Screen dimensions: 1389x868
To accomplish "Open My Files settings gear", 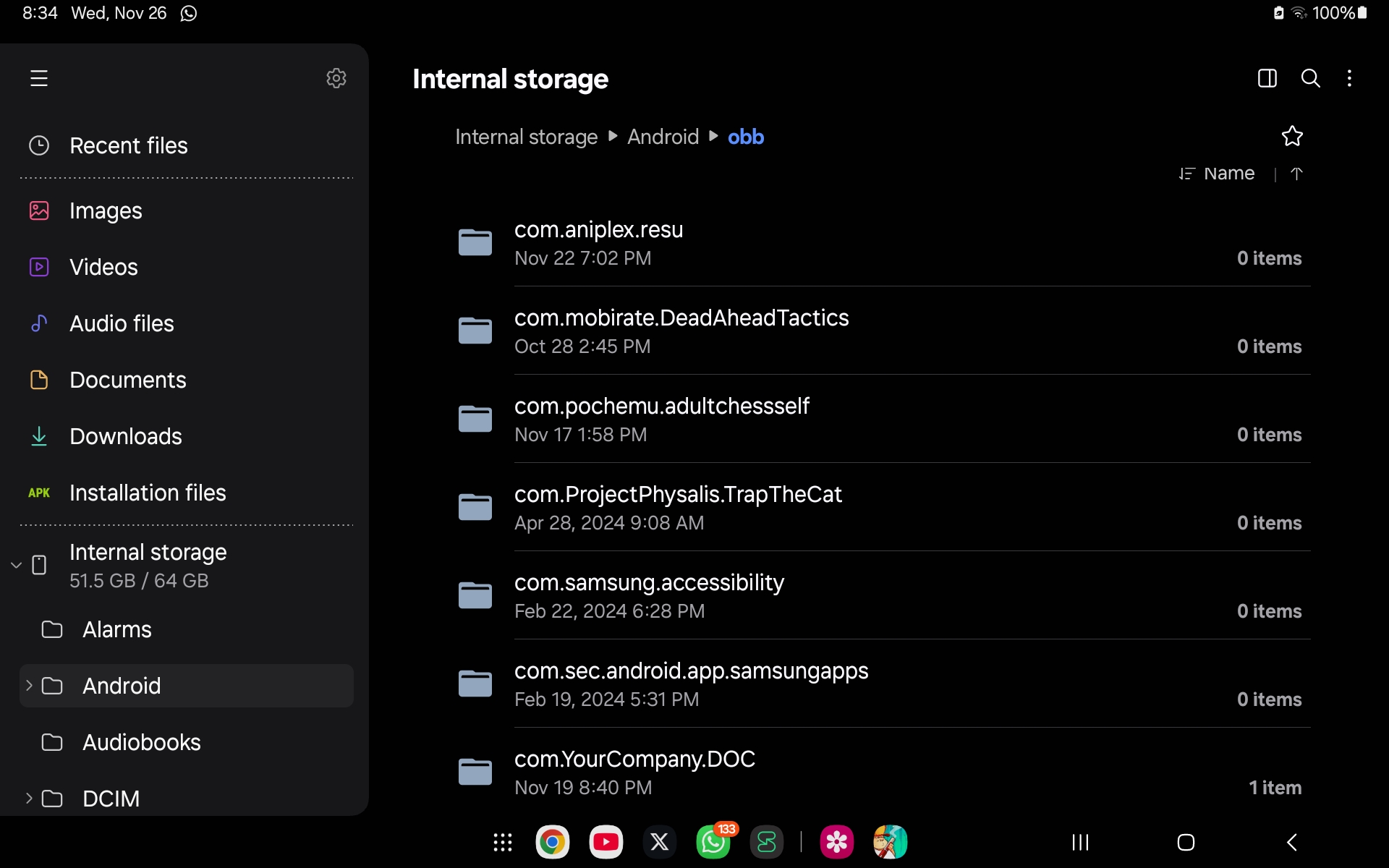I will tap(336, 78).
